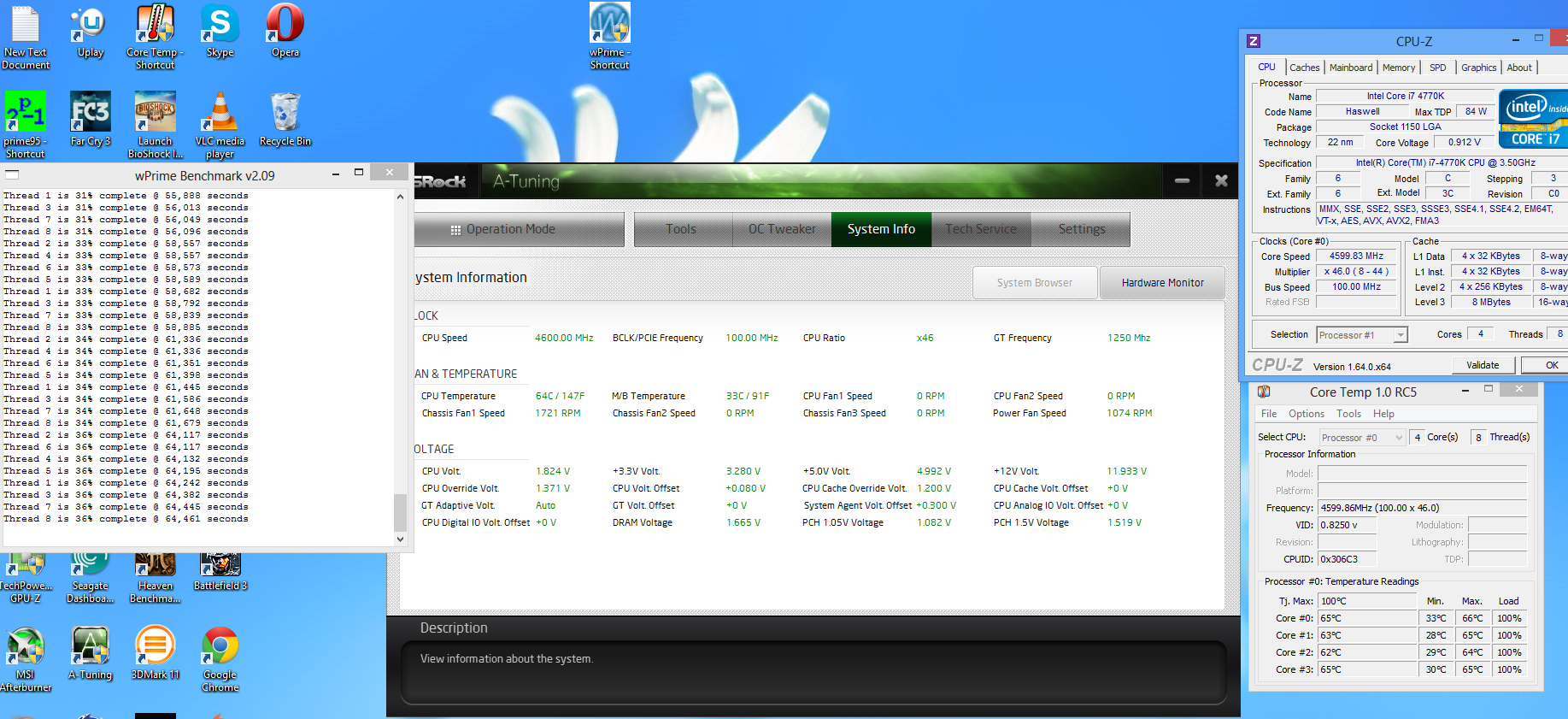Open the 3DMark 11 desktop icon
1568x719 pixels.
[155, 653]
